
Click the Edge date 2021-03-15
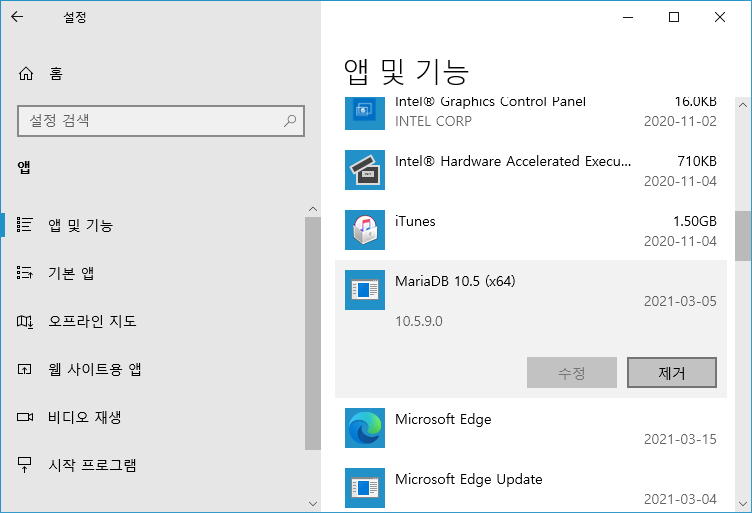pyautogui.click(x=680, y=439)
